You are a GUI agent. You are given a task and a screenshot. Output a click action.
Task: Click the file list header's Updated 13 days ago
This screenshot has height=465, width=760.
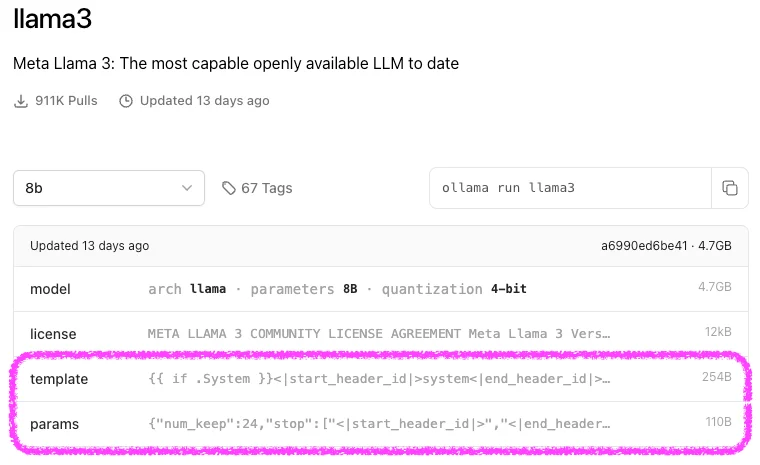click(89, 245)
